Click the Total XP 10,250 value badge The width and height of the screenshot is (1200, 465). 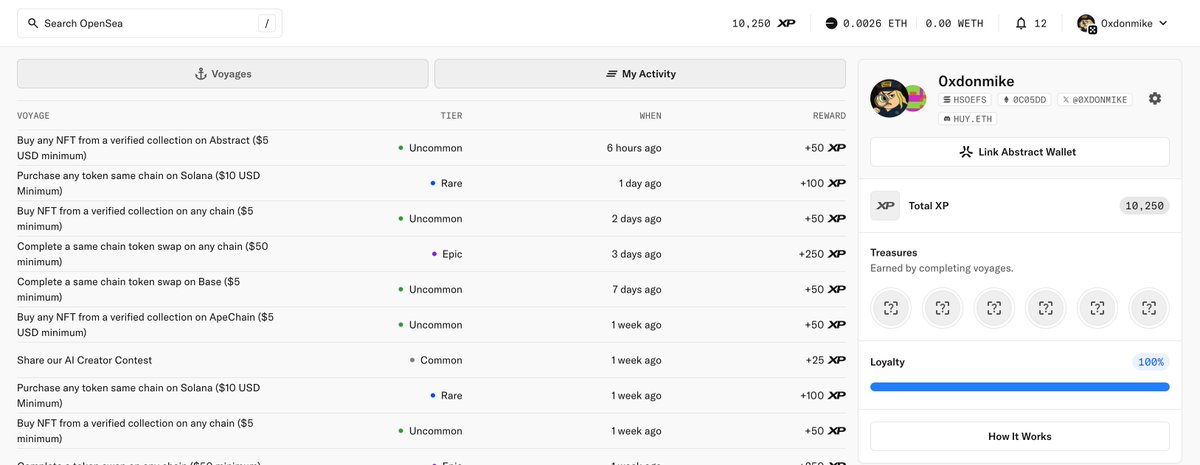coord(1144,206)
